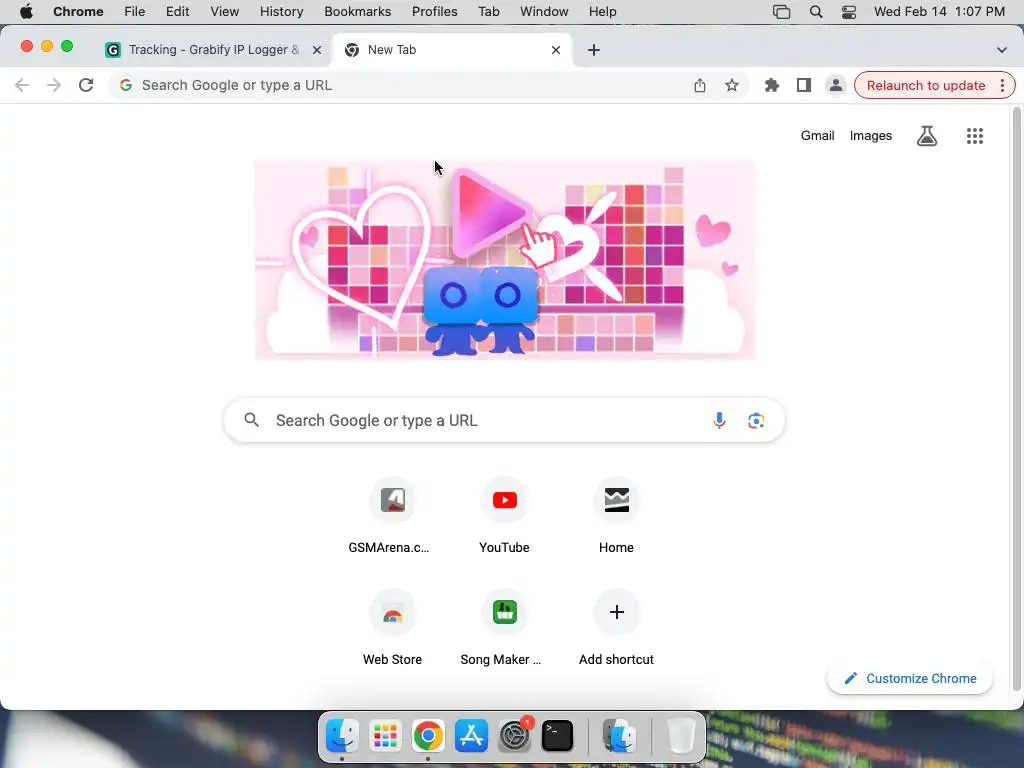
Task: Open the Web Store shortcut
Action: (392, 630)
